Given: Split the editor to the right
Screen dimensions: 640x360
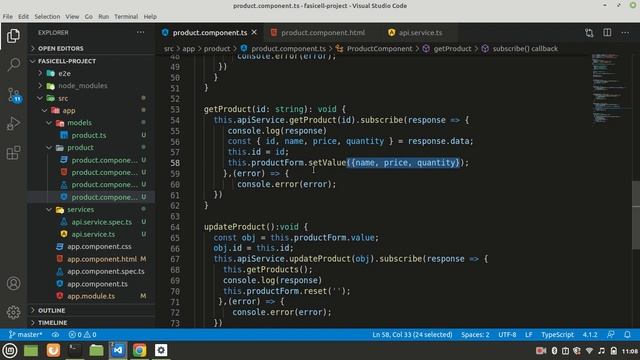Looking at the screenshot, I should (607, 33).
